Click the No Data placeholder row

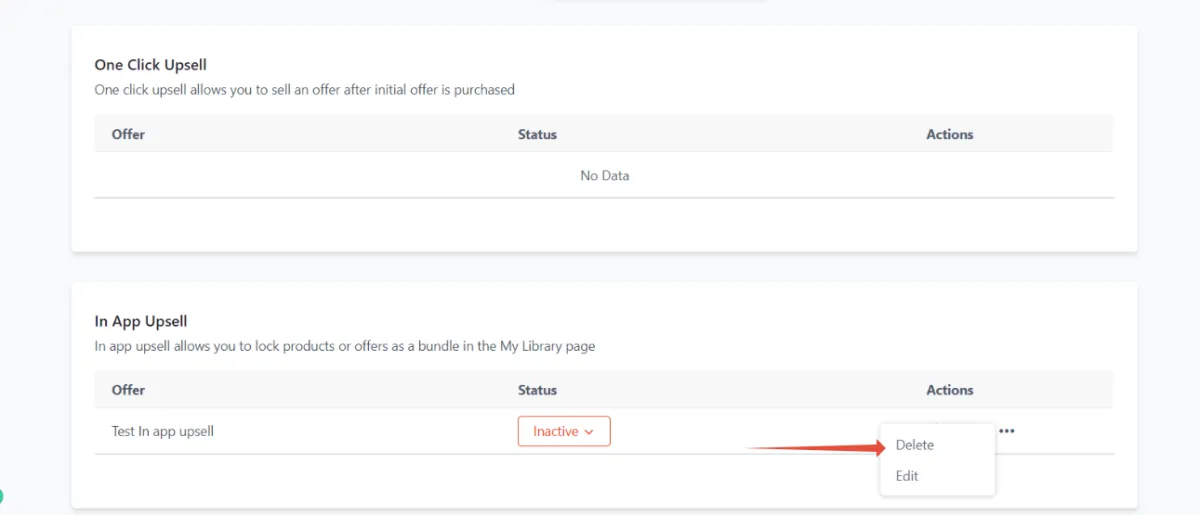pos(604,175)
